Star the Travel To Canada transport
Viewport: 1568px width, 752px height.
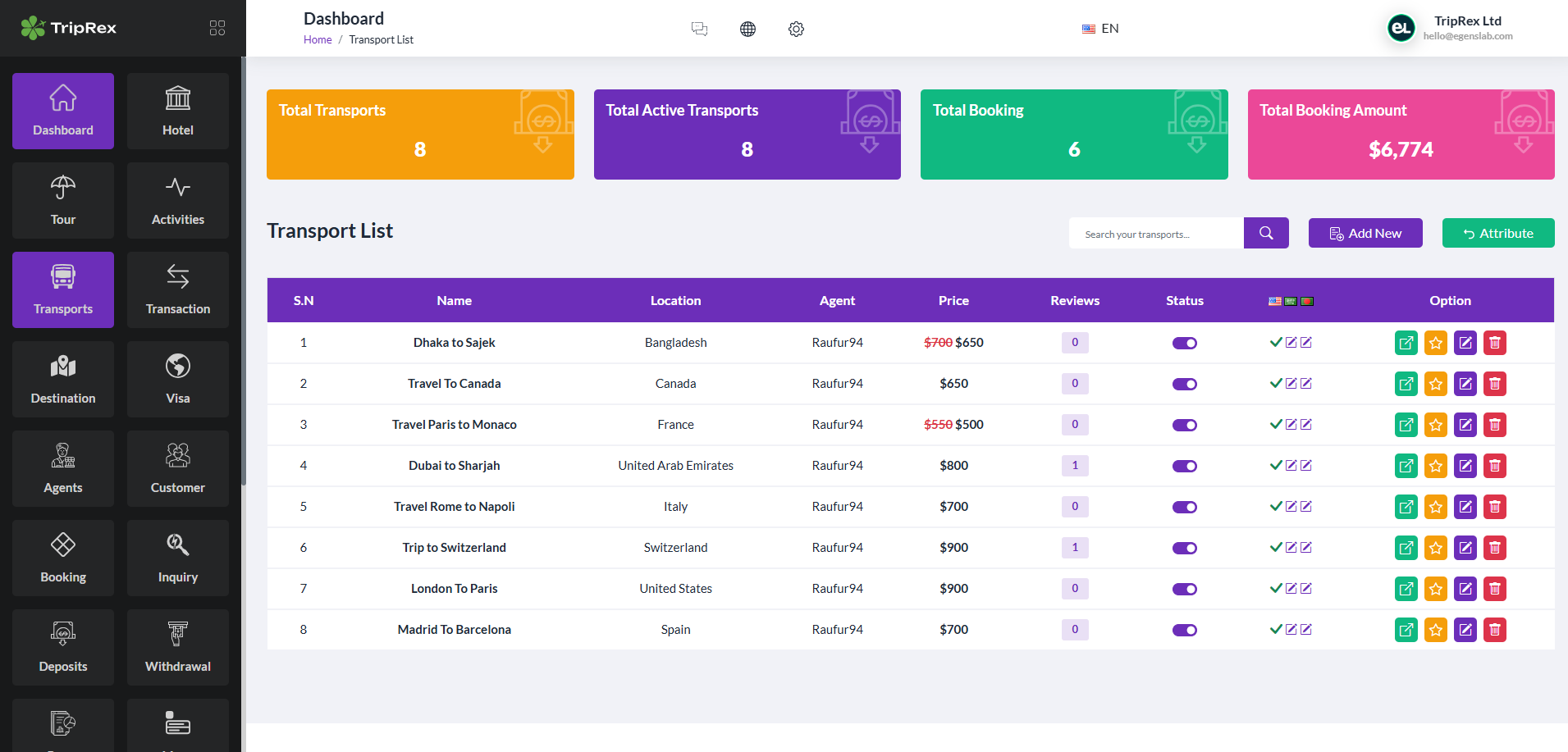coord(1436,384)
